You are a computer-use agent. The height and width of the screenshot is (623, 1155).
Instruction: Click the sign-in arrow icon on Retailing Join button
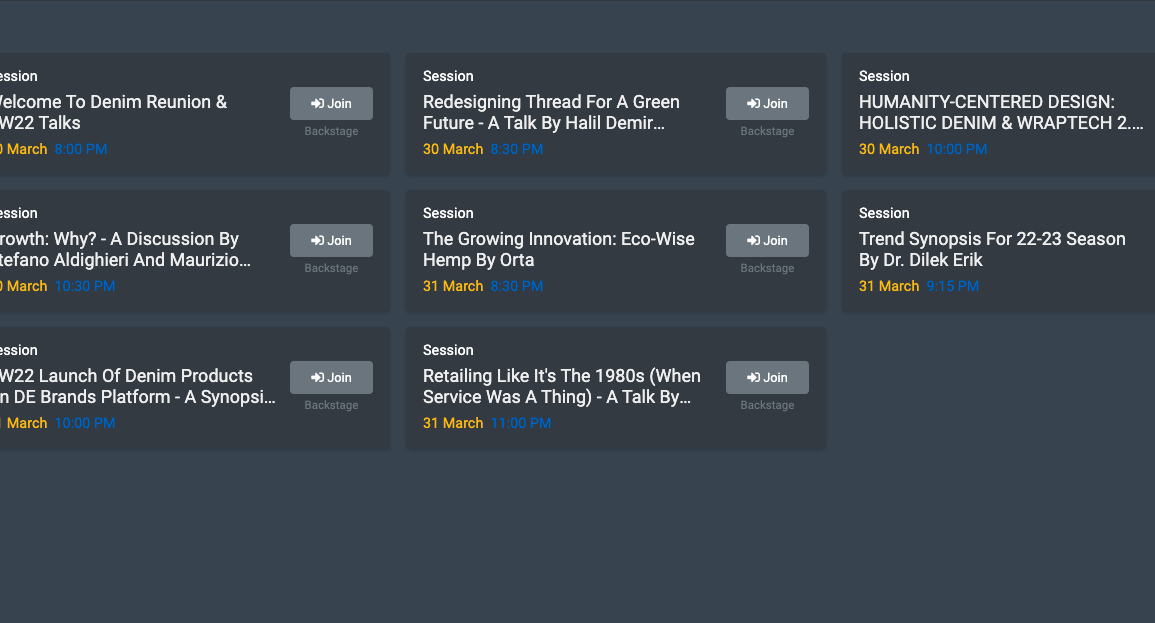click(x=753, y=378)
